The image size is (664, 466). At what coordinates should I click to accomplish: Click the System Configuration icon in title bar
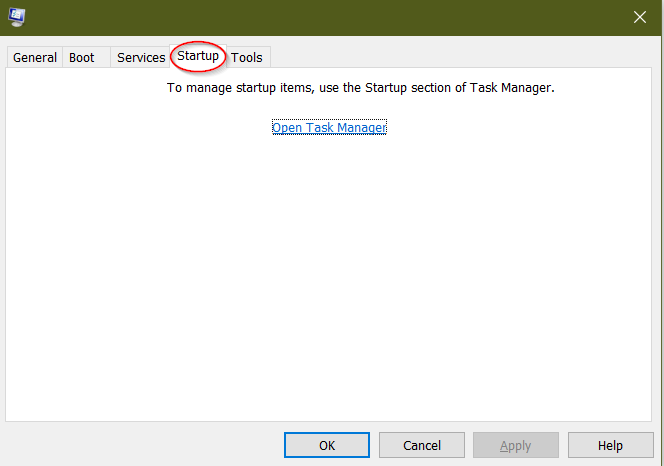[x=17, y=17]
